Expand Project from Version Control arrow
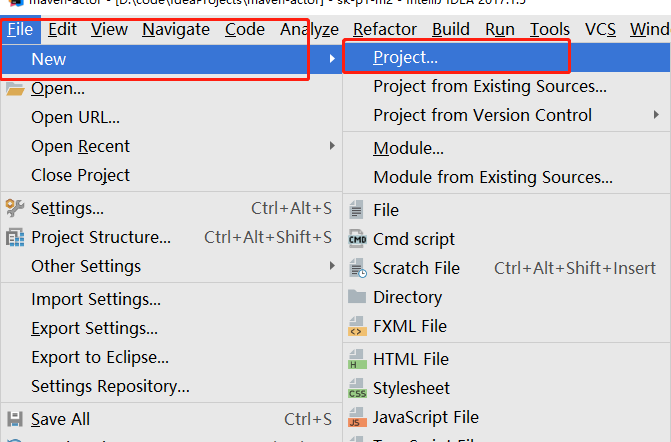 tap(657, 115)
